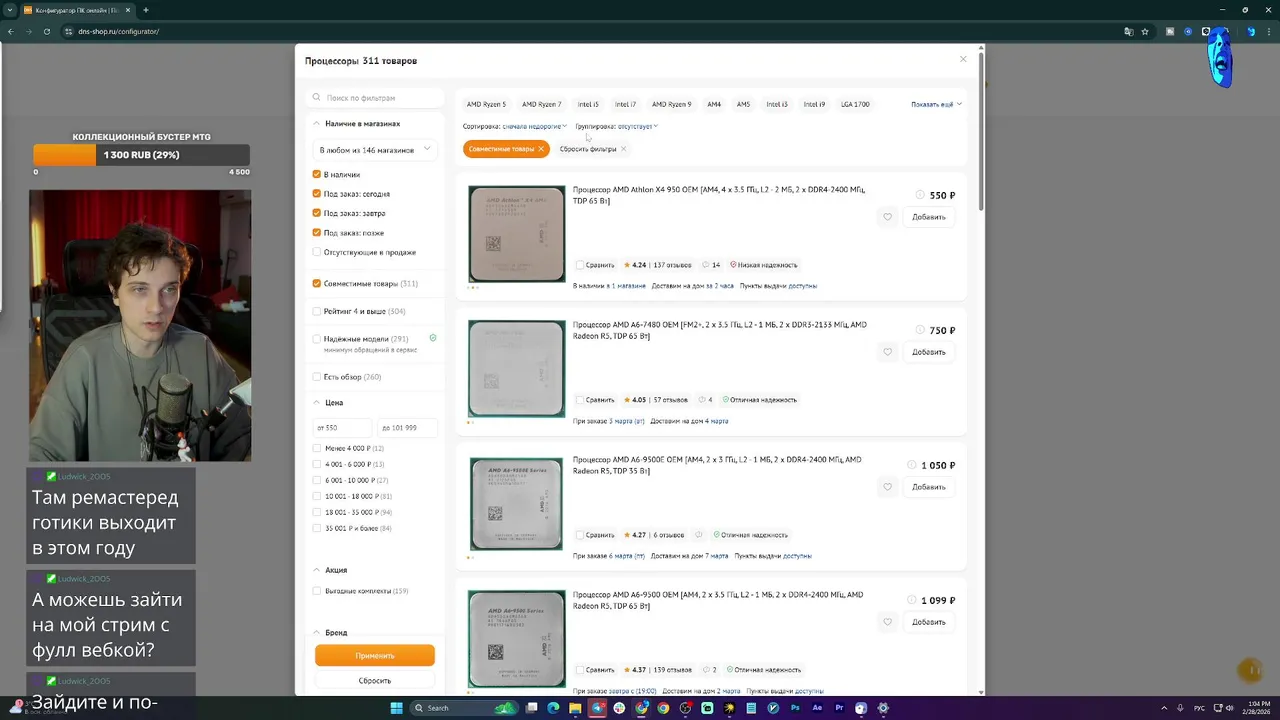Open the Windows Start menu

tap(396, 708)
